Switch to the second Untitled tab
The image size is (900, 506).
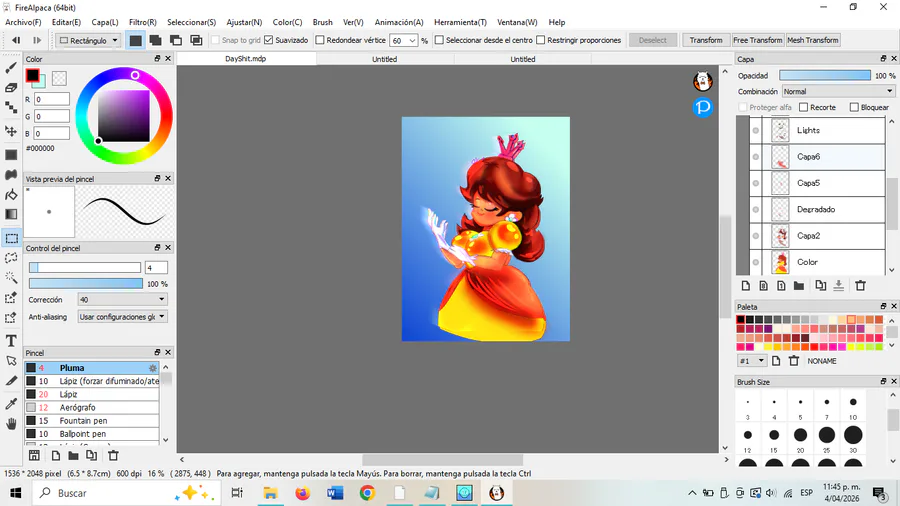[x=523, y=59]
